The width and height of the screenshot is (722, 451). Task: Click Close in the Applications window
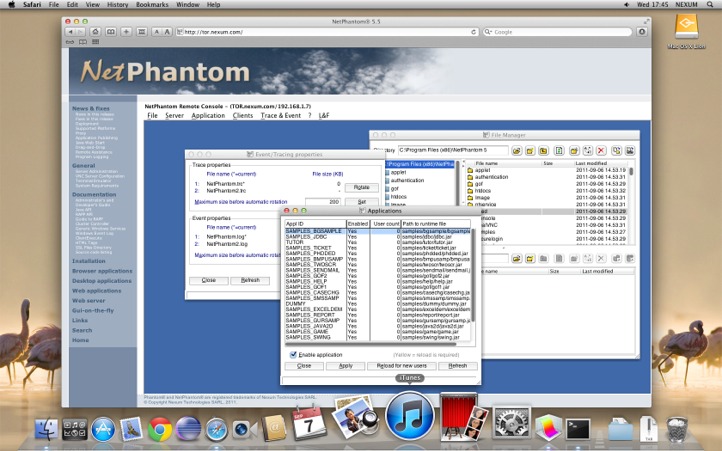[x=304, y=366]
